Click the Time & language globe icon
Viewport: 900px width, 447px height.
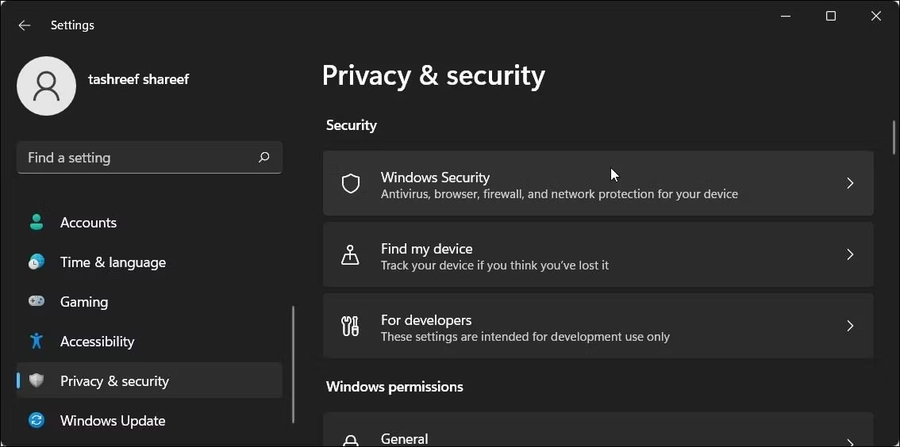pos(37,262)
